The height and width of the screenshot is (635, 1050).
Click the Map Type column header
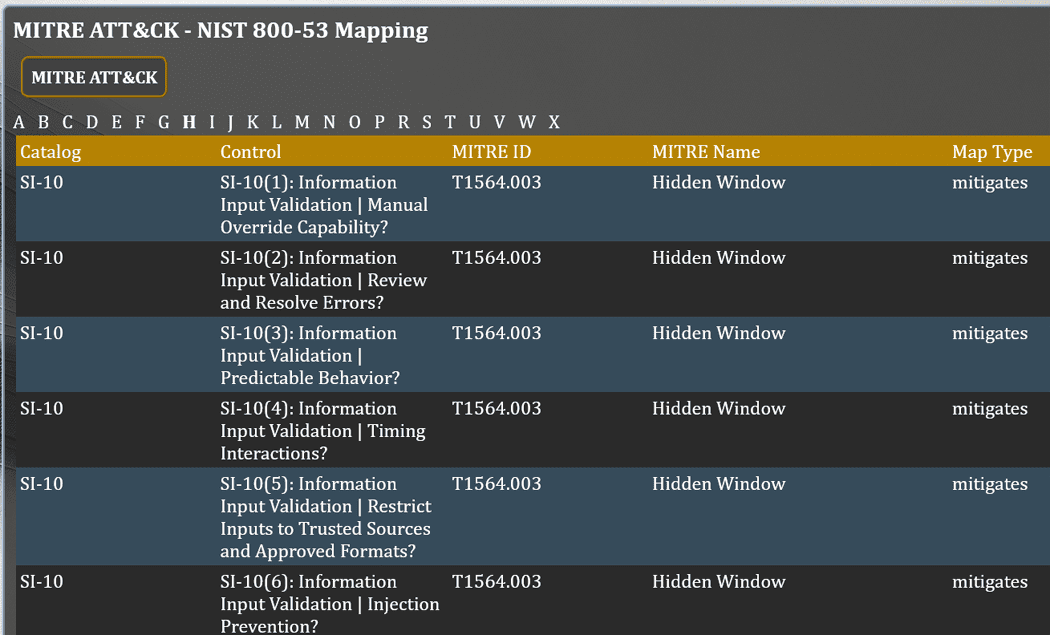pyautogui.click(x=992, y=152)
